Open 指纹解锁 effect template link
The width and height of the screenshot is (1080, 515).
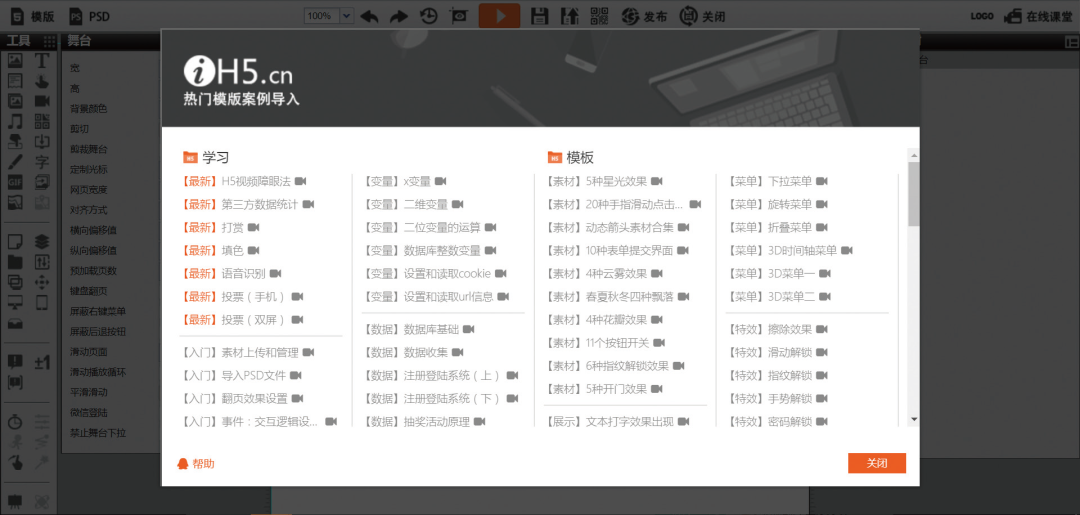tap(790, 375)
